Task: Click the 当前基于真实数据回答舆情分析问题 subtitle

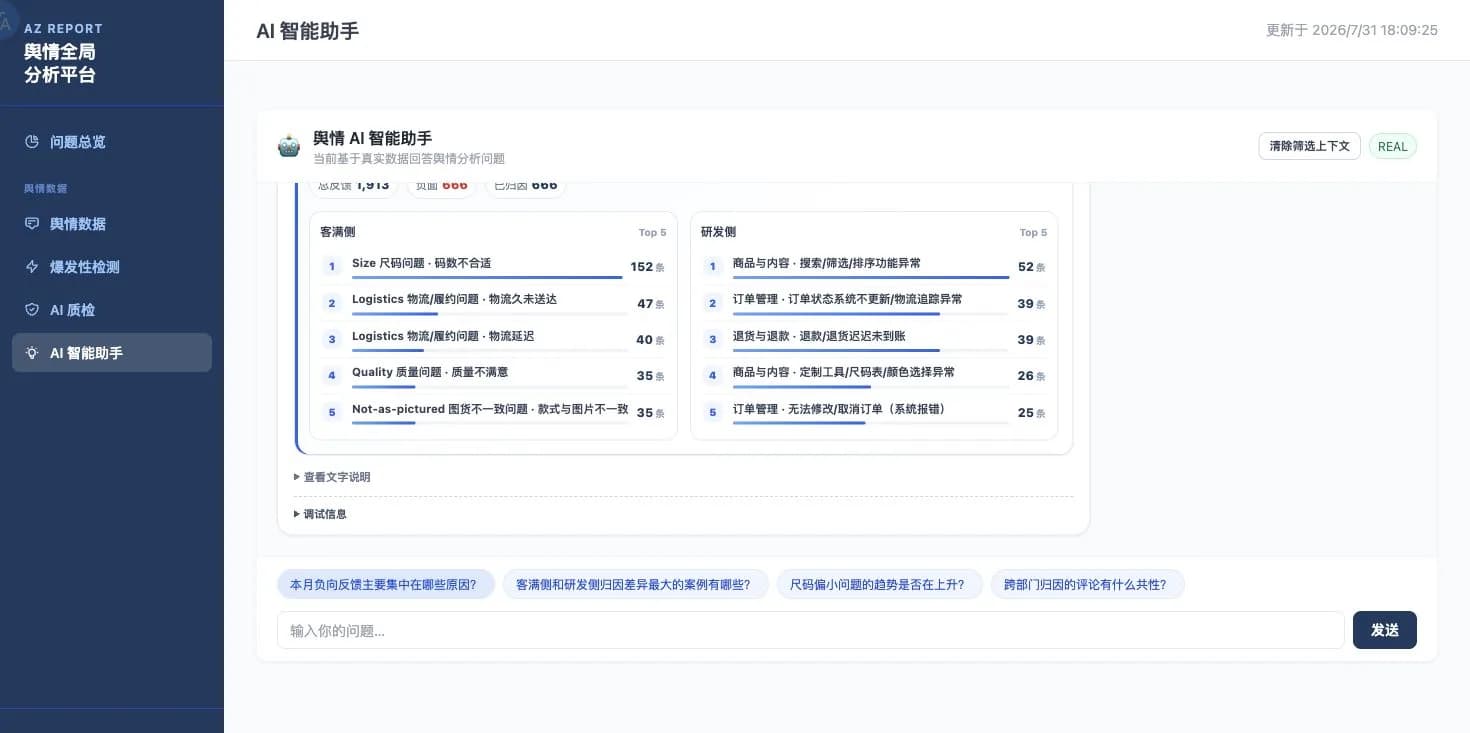Action: click(x=409, y=159)
